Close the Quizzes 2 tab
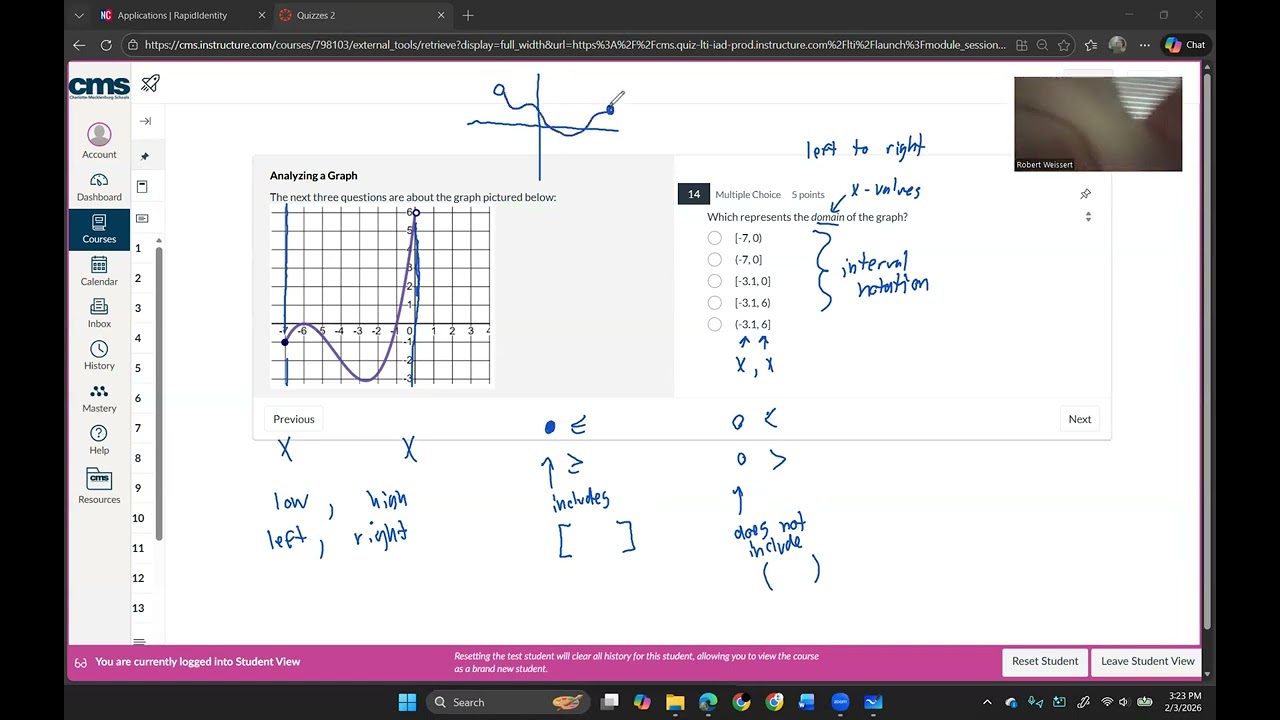 (x=441, y=15)
